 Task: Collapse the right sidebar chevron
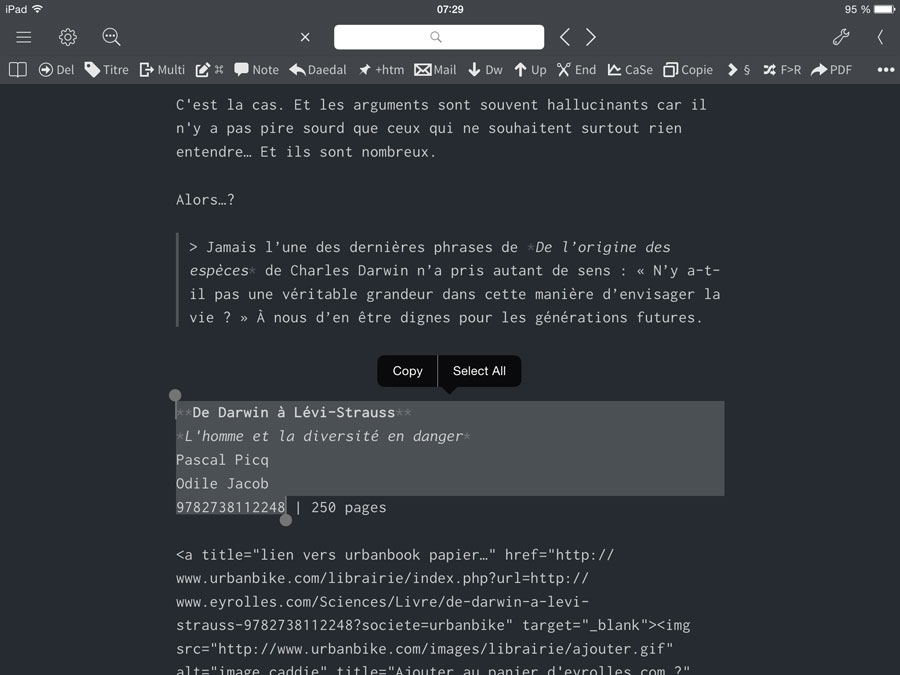pos(880,37)
